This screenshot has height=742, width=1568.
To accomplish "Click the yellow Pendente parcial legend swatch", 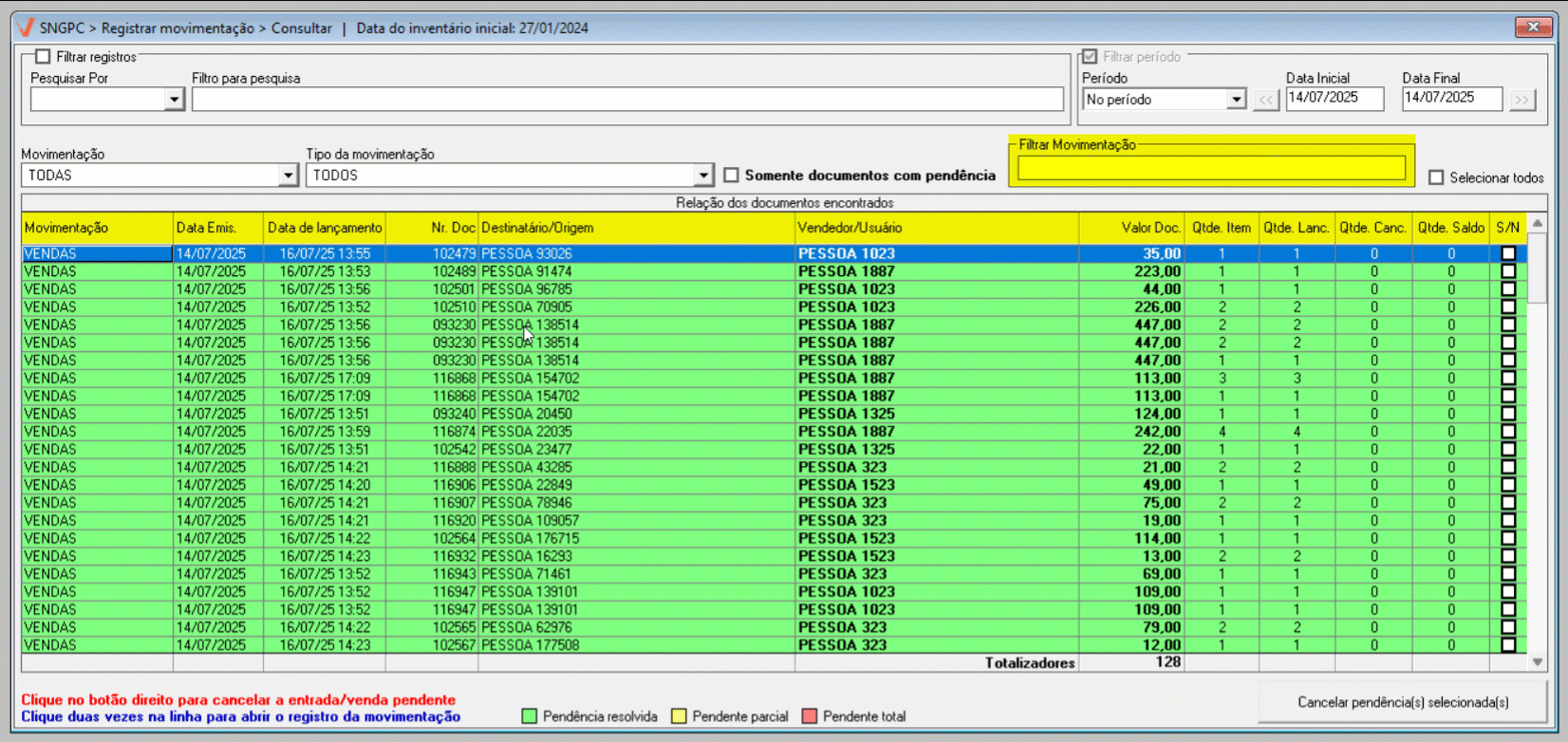I will 679,716.
